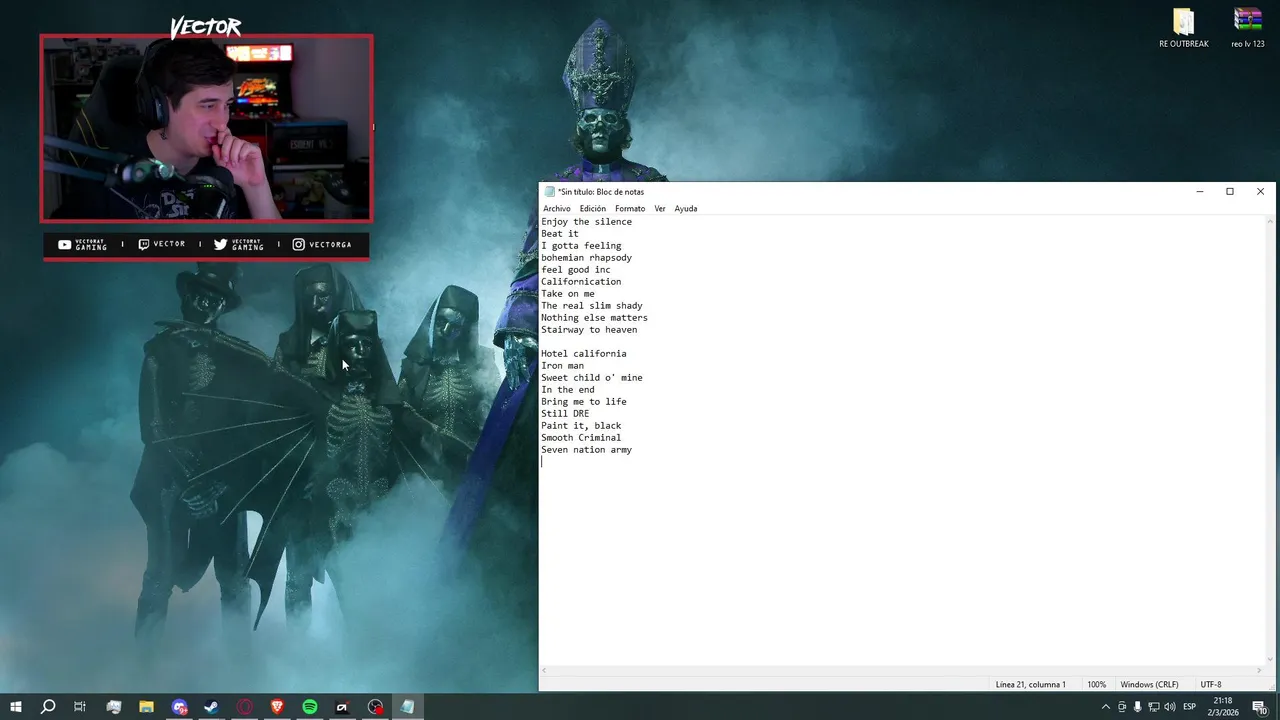Viewport: 1280px width, 720px height.
Task: Click the horizontal scrollbar right arrow
Action: point(1259,670)
